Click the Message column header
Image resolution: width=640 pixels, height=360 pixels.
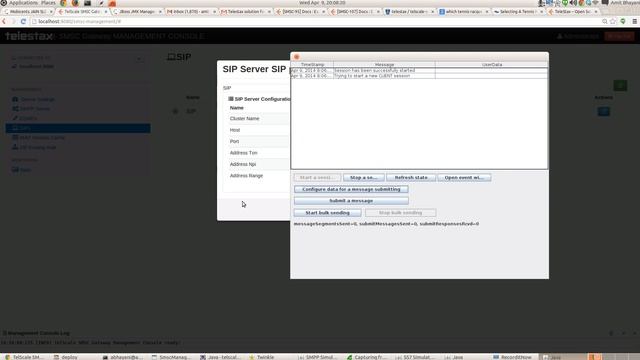click(384, 64)
